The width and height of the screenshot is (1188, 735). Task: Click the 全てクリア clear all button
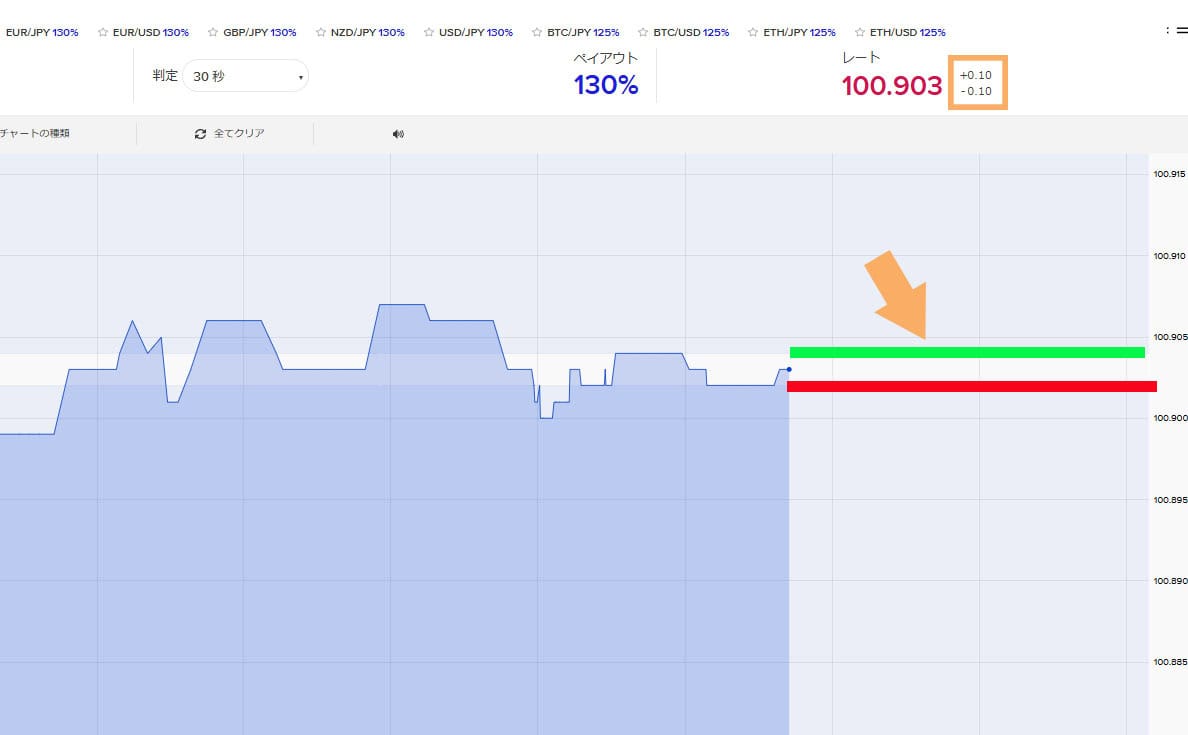pyautogui.click(x=239, y=134)
